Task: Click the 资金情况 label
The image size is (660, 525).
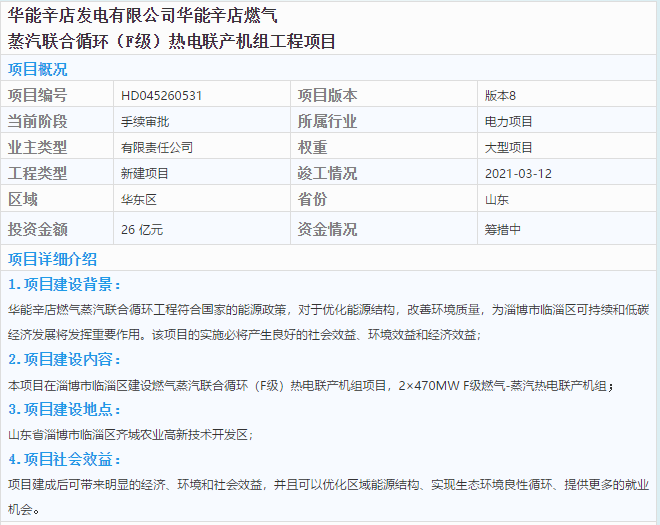Action: coord(327,229)
